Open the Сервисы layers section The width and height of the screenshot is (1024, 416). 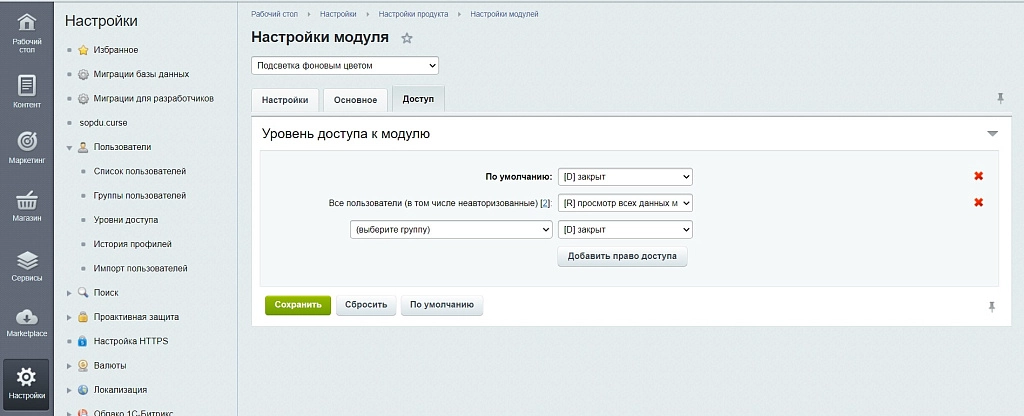click(x=27, y=266)
